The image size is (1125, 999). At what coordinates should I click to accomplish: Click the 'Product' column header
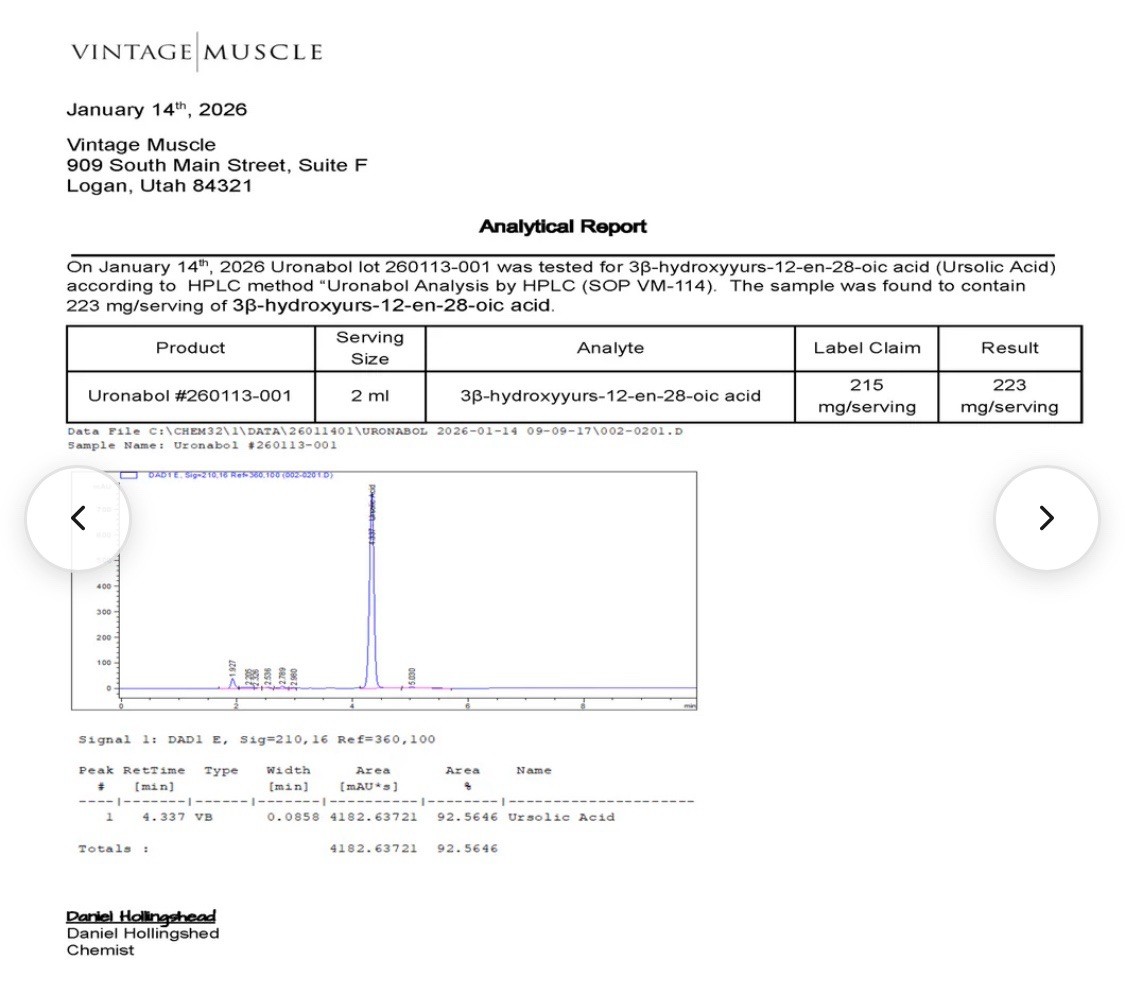190,348
